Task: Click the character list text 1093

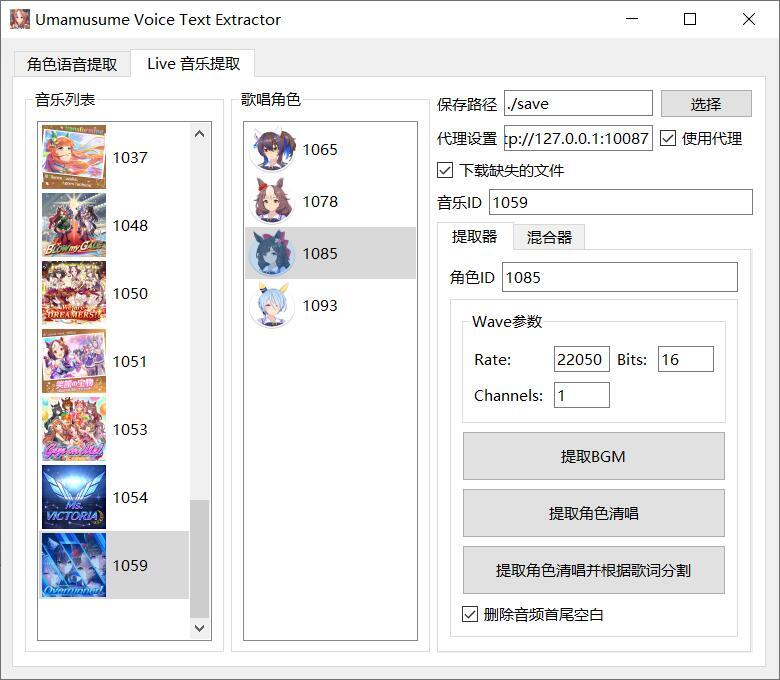Action: pyautogui.click(x=320, y=305)
